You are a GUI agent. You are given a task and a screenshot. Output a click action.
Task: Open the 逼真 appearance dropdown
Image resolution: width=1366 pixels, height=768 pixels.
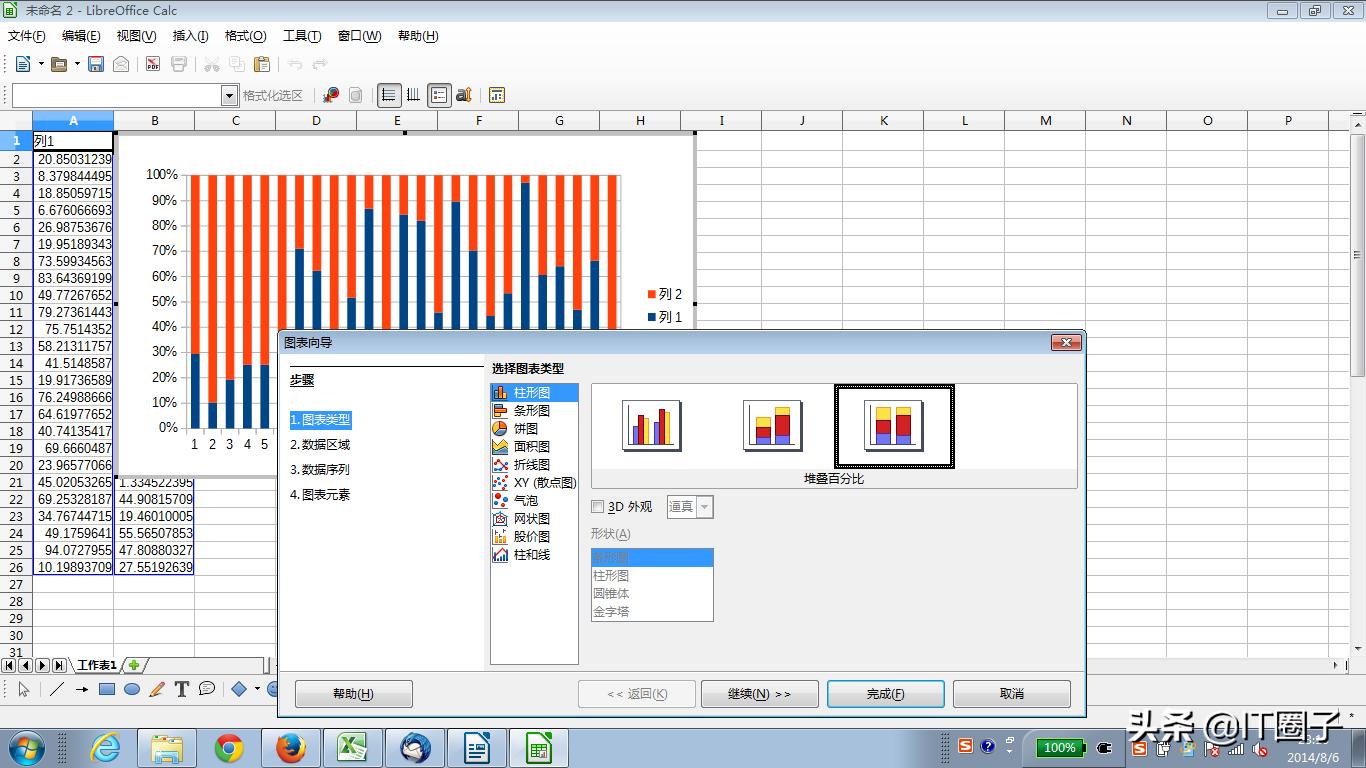(x=705, y=507)
